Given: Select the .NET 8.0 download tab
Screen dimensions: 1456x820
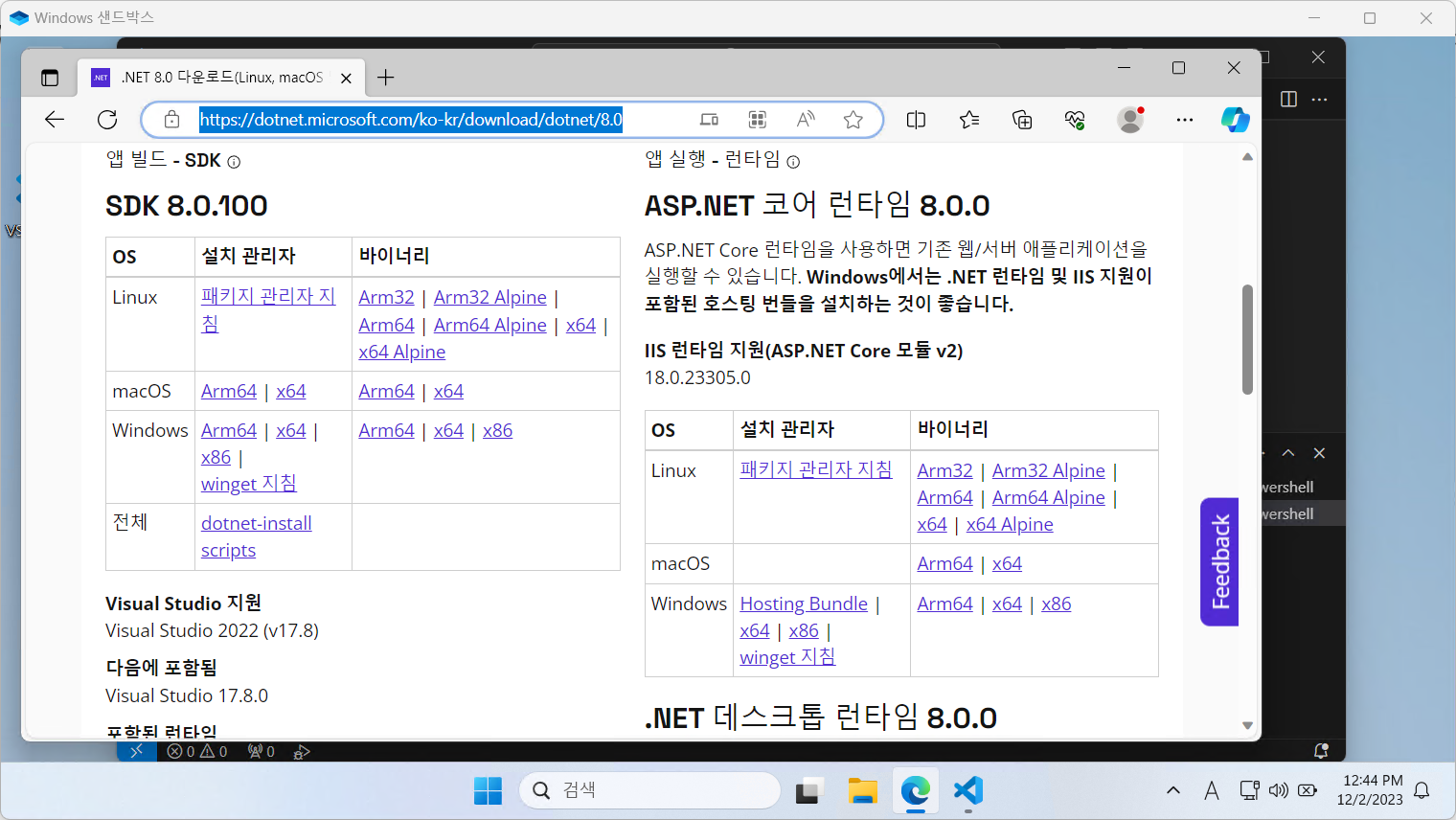Looking at the screenshot, I should point(222,78).
